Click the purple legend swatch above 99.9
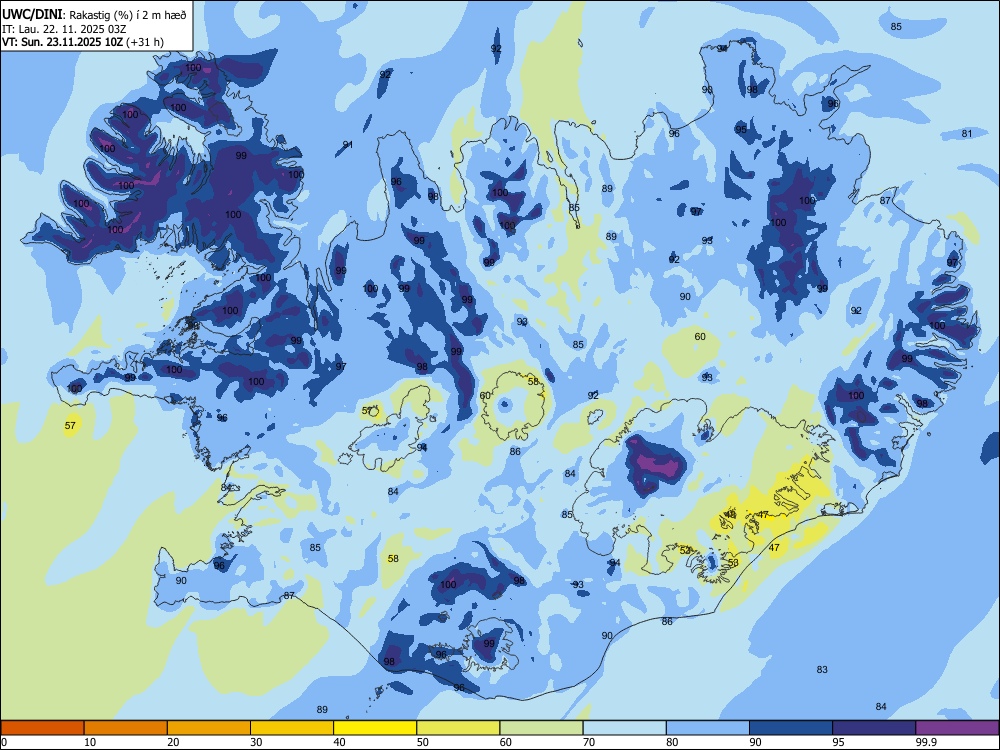The height and width of the screenshot is (750, 1000). (x=957, y=728)
